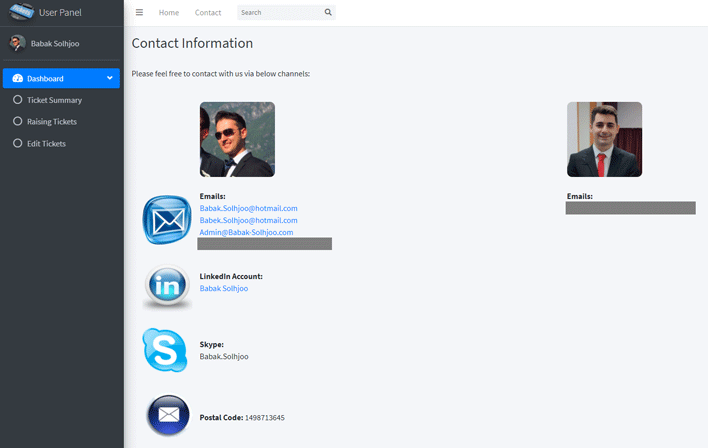Click the sidebar user avatar picture

[x=17, y=43]
